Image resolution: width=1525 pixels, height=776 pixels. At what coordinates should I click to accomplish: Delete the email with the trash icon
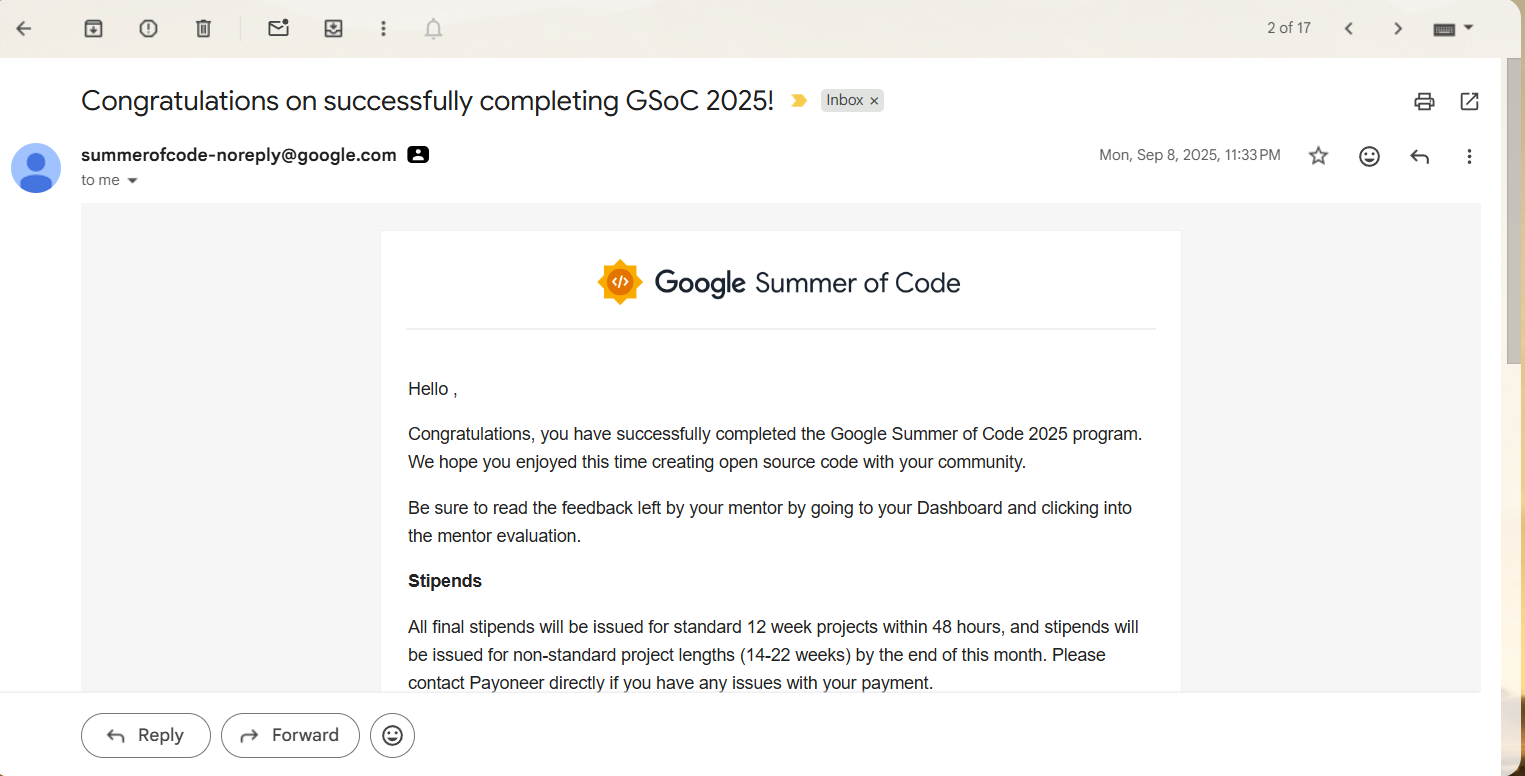click(x=203, y=28)
